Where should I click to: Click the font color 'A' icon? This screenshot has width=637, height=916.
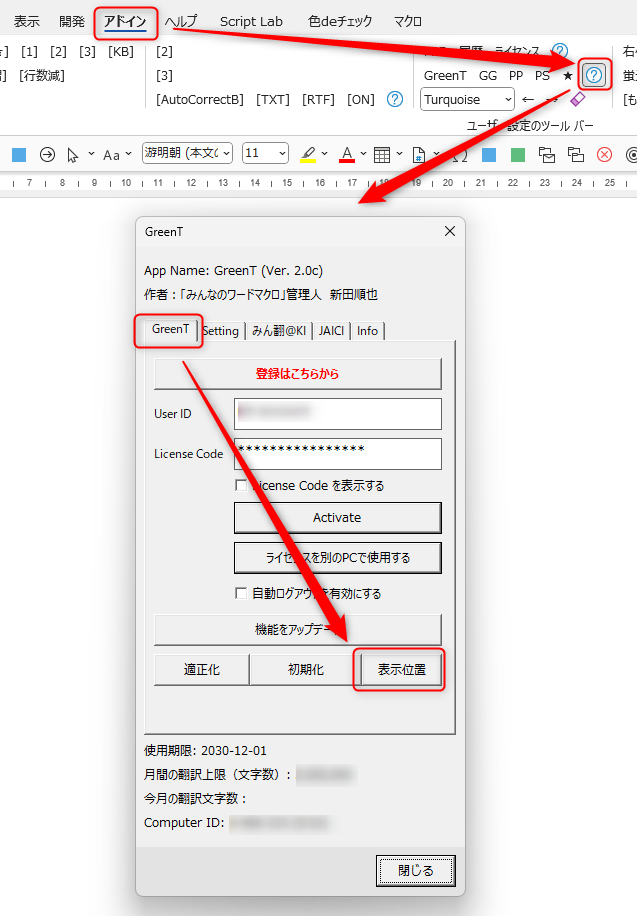click(x=347, y=154)
